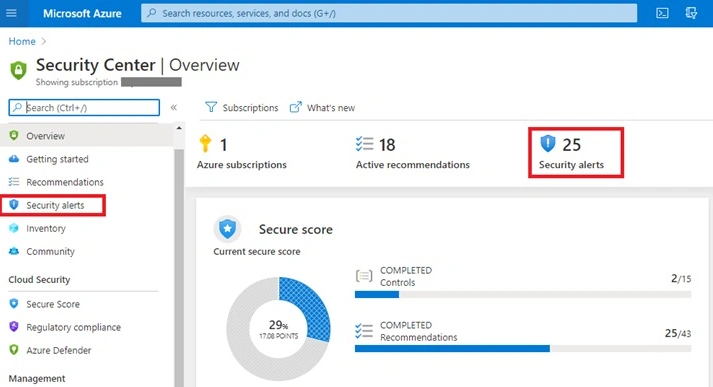The image size is (713, 387).
Task: Click the Completed Controls list icon
Action: pyautogui.click(x=364, y=276)
